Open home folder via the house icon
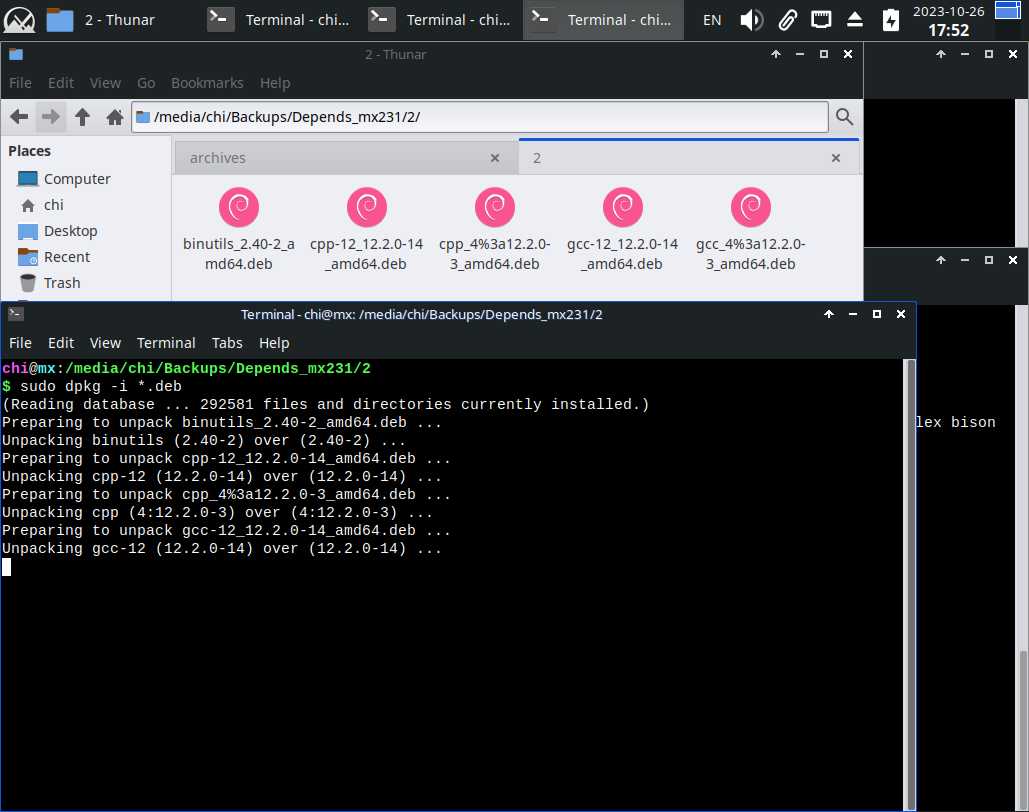The width and height of the screenshot is (1029, 812). [x=114, y=117]
